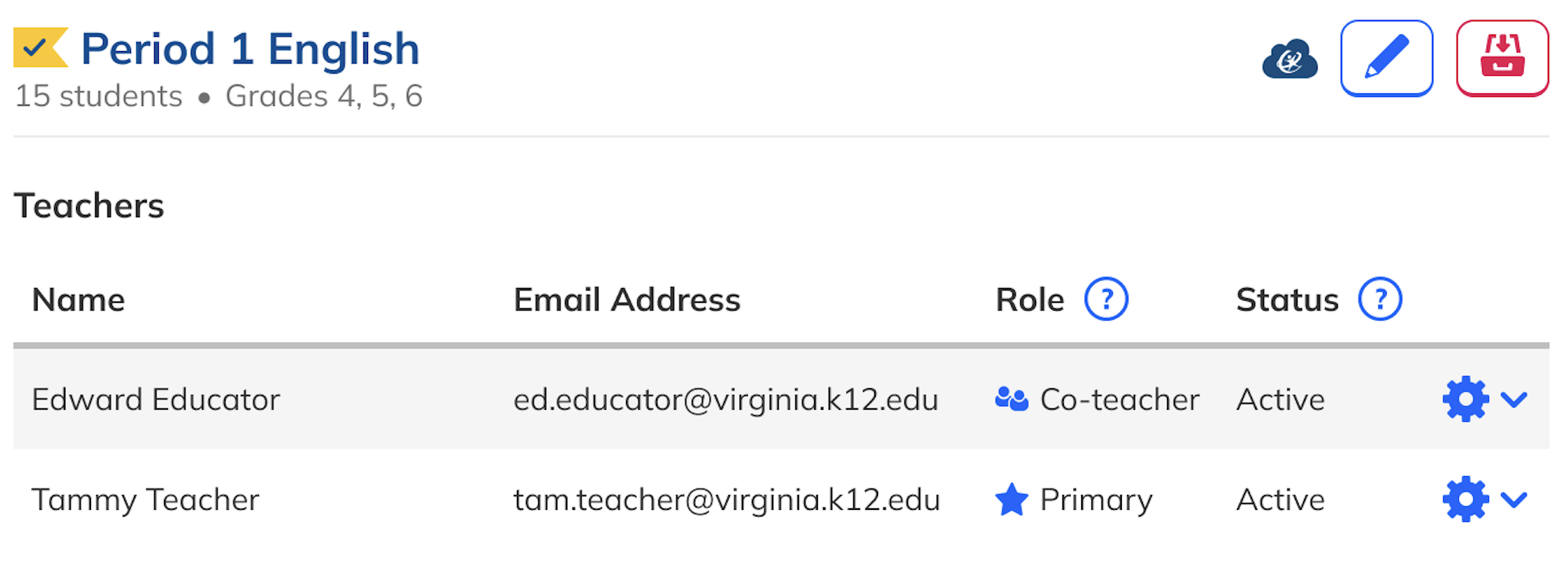This screenshot has width=1568, height=573.
Task: Open Edward Educator's settings gear
Action: [1465, 399]
